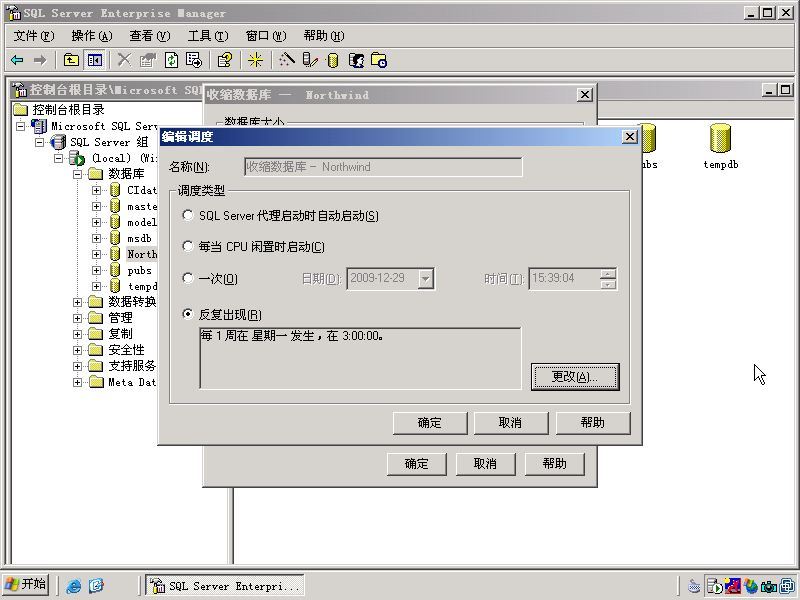Click the Forward arrow toolbar icon
Image resolution: width=800 pixels, height=600 pixels.
39,60
